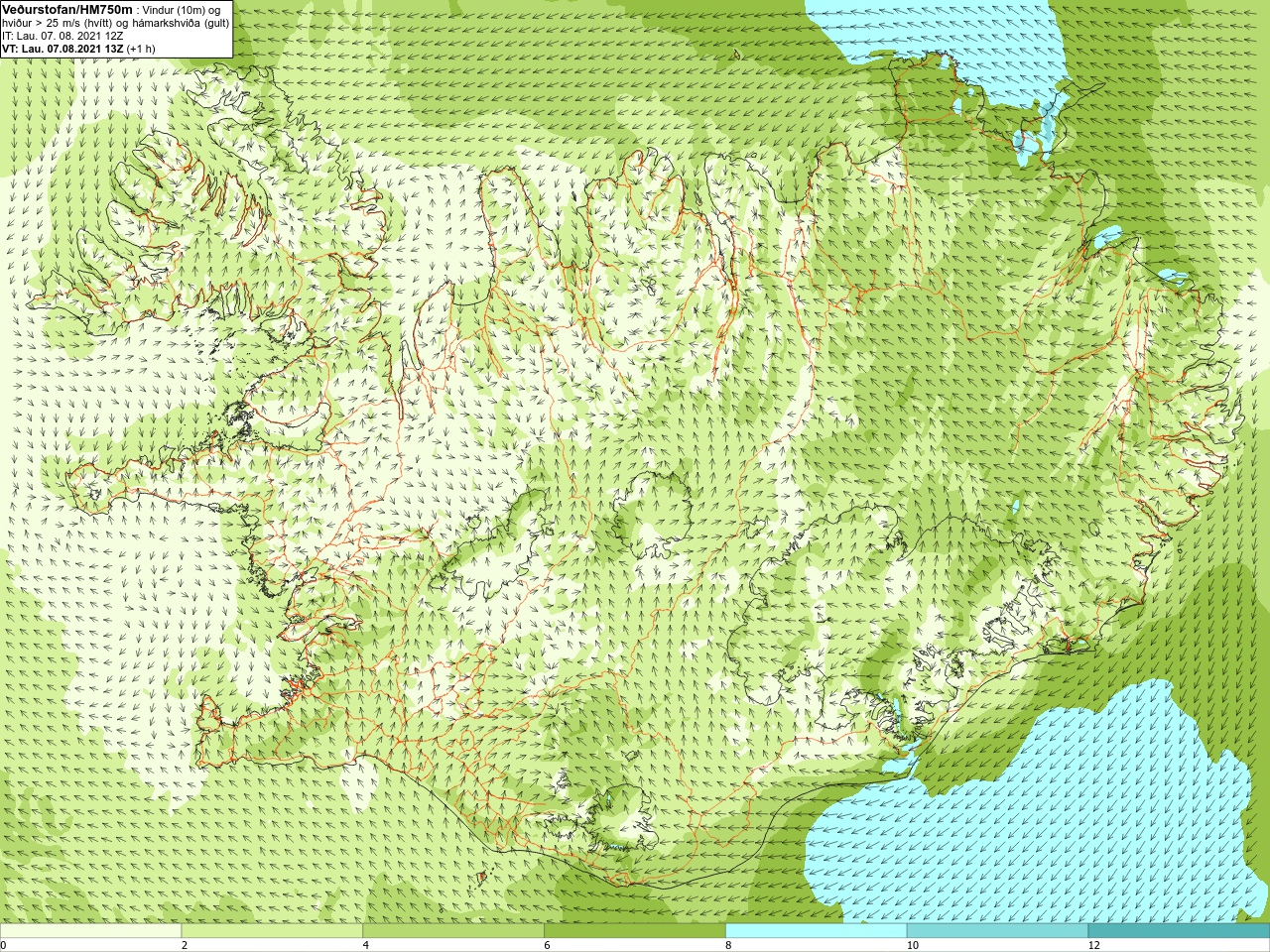Click the scale label '10'
Image resolution: width=1270 pixels, height=952 pixels.
point(913,945)
